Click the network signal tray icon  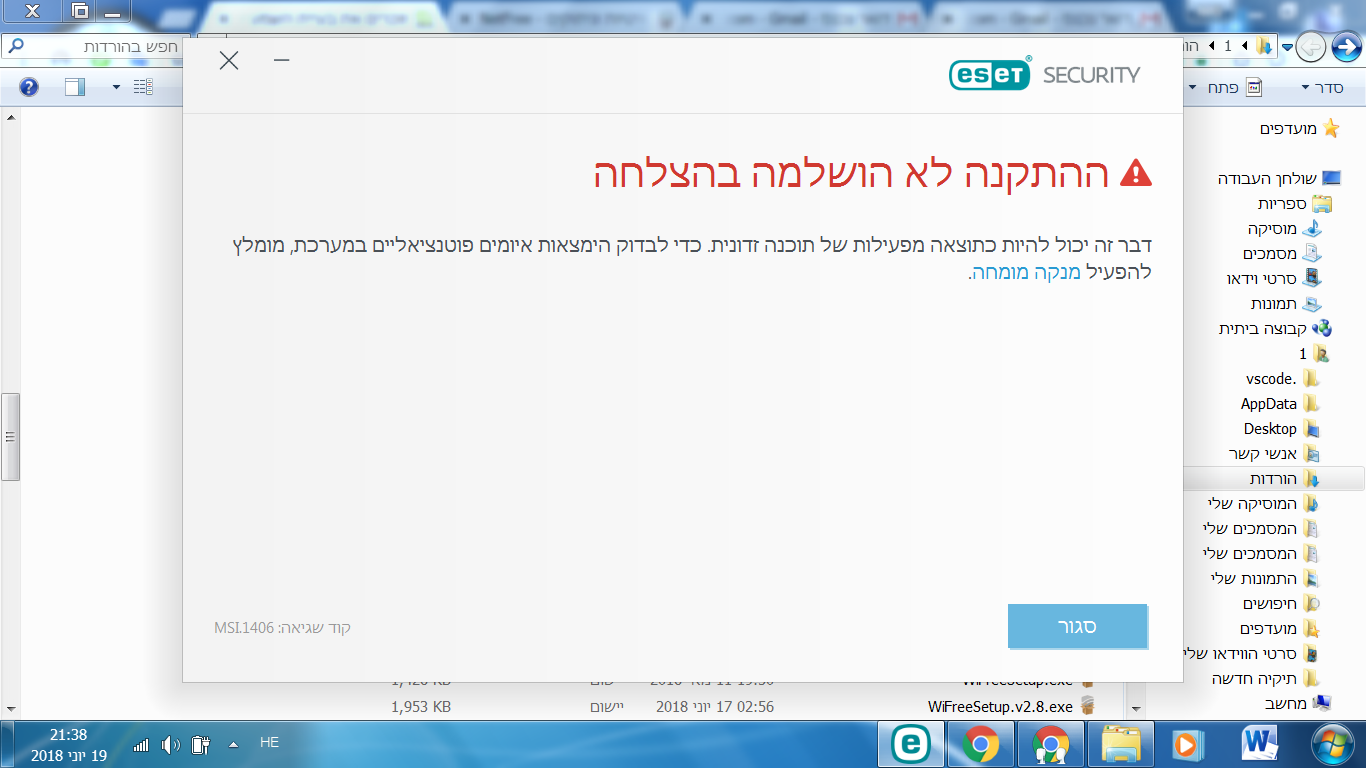pyautogui.click(x=141, y=744)
